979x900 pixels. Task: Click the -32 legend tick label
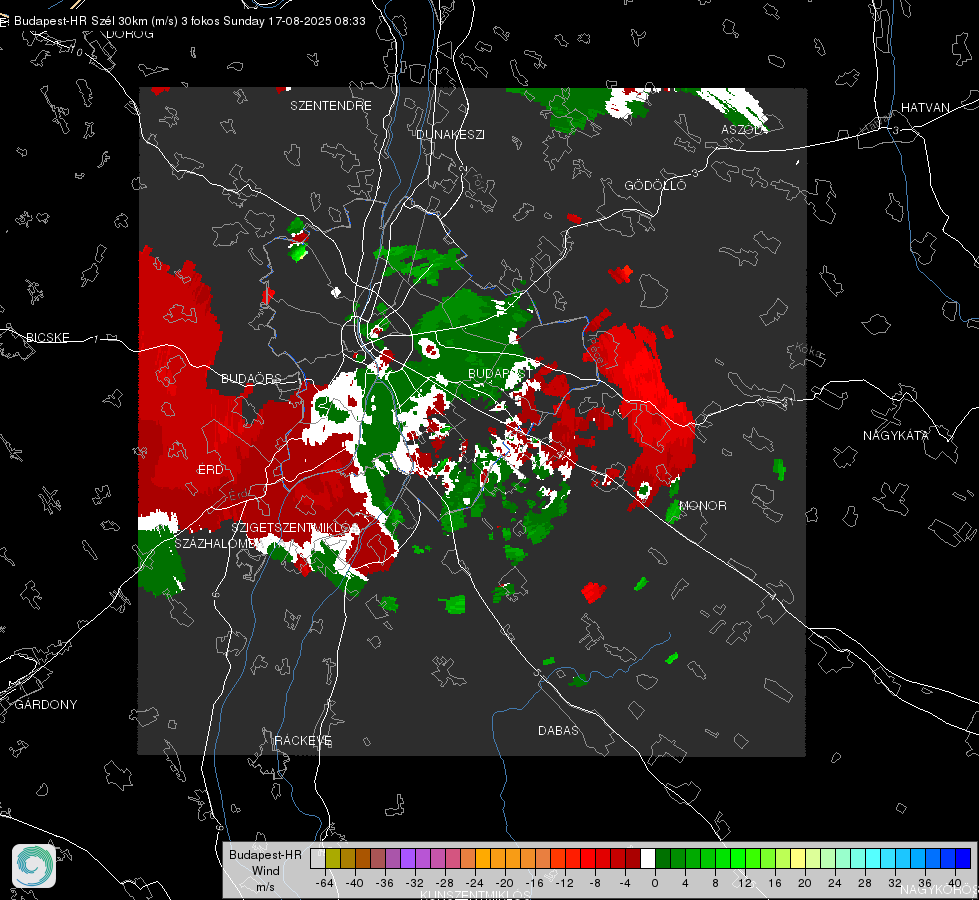[x=415, y=883]
